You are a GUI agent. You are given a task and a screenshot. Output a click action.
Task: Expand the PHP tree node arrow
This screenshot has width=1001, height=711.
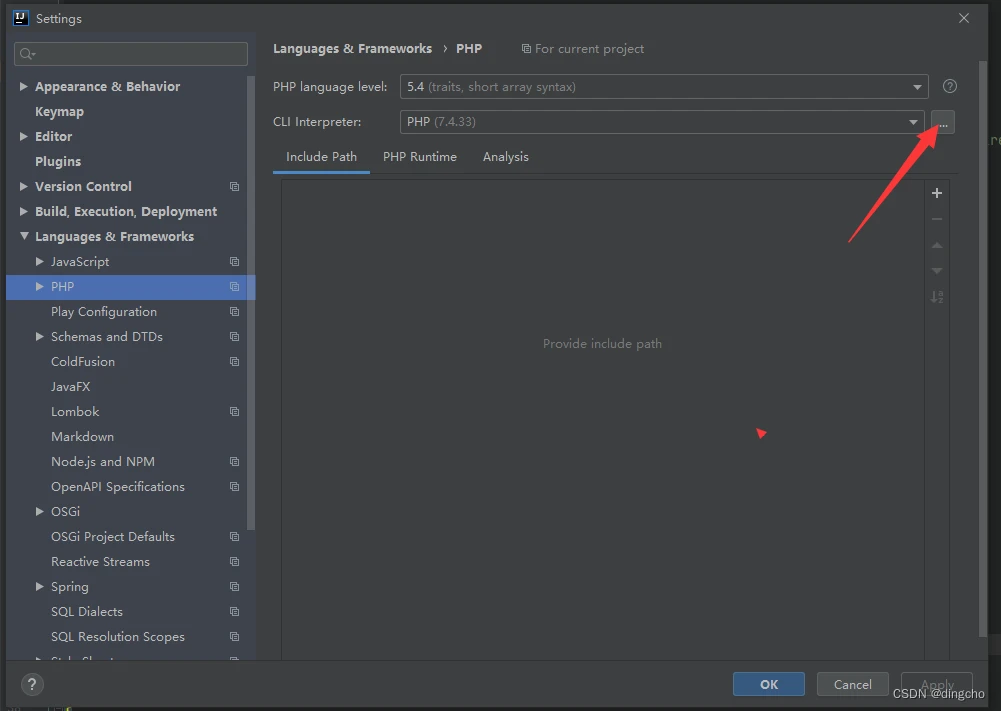click(40, 287)
